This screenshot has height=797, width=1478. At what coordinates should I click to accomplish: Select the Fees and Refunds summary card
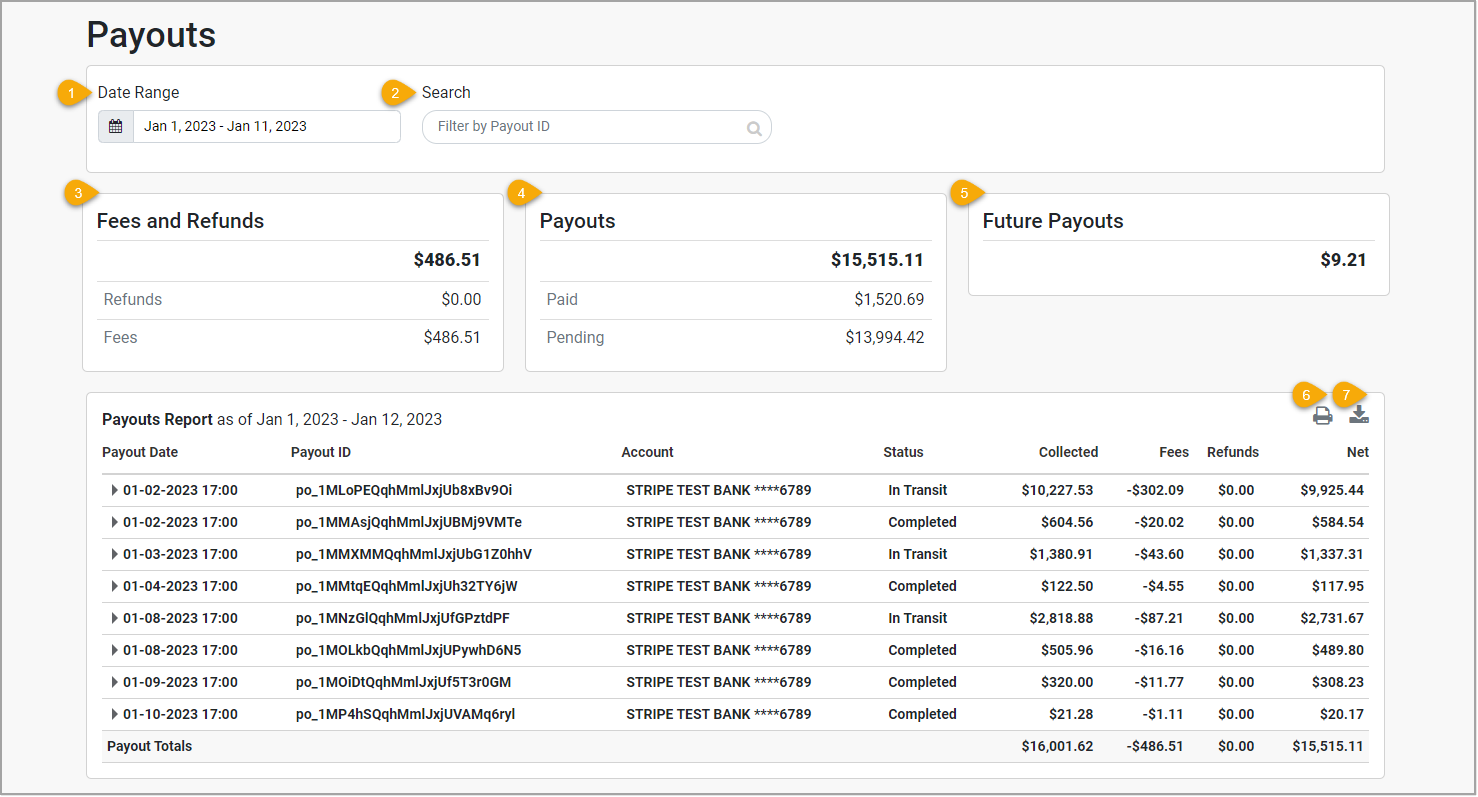click(x=293, y=281)
